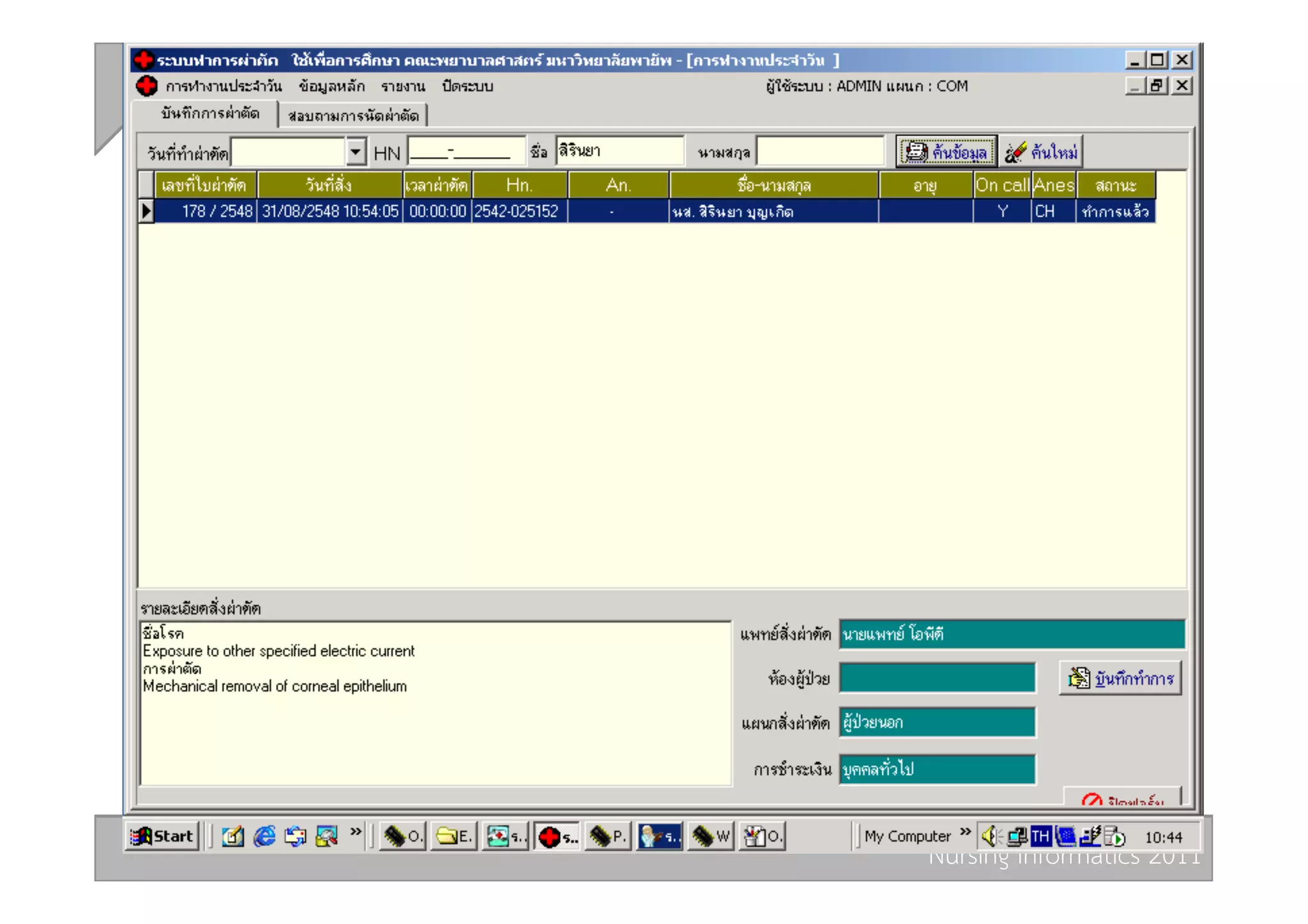Switch to the สอบถามการนัดผ่าตัด tab

coord(353,116)
